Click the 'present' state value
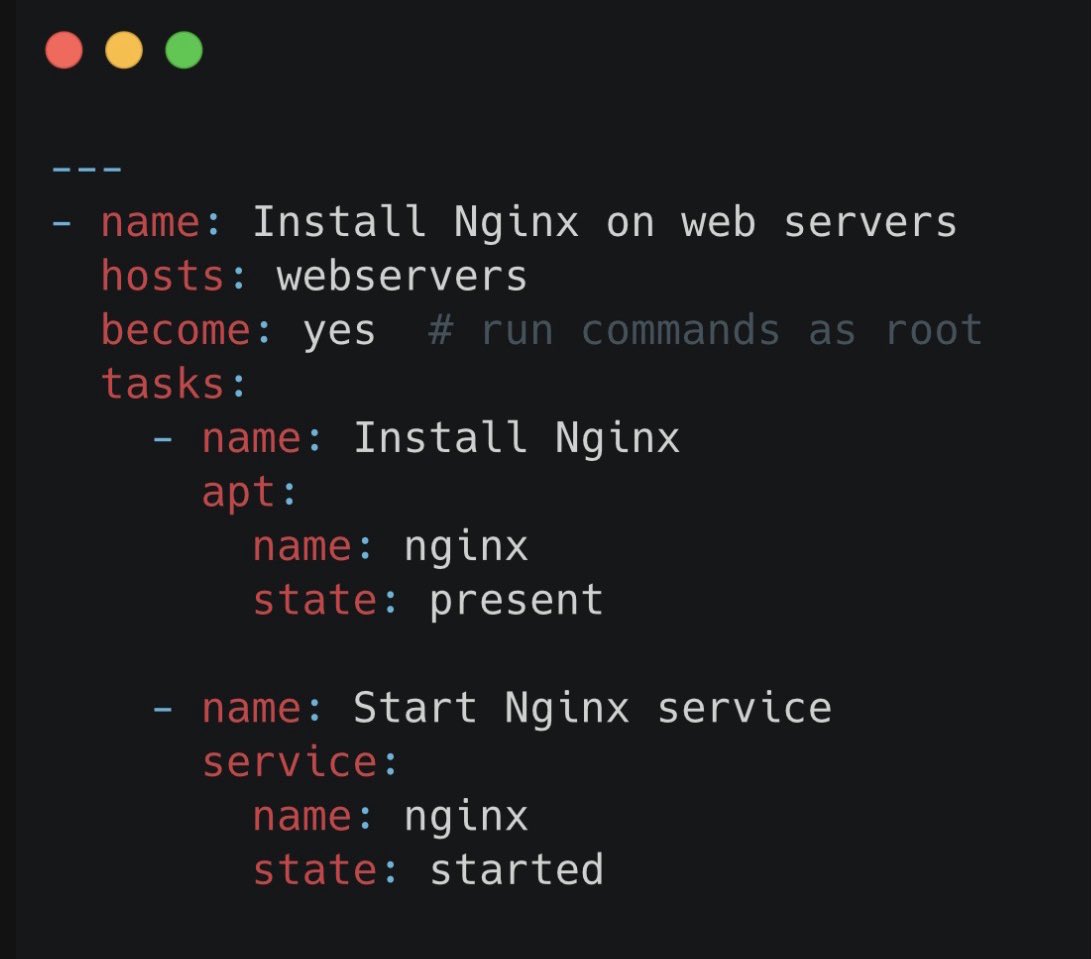Screen dimensions: 1091x959 coord(516,602)
